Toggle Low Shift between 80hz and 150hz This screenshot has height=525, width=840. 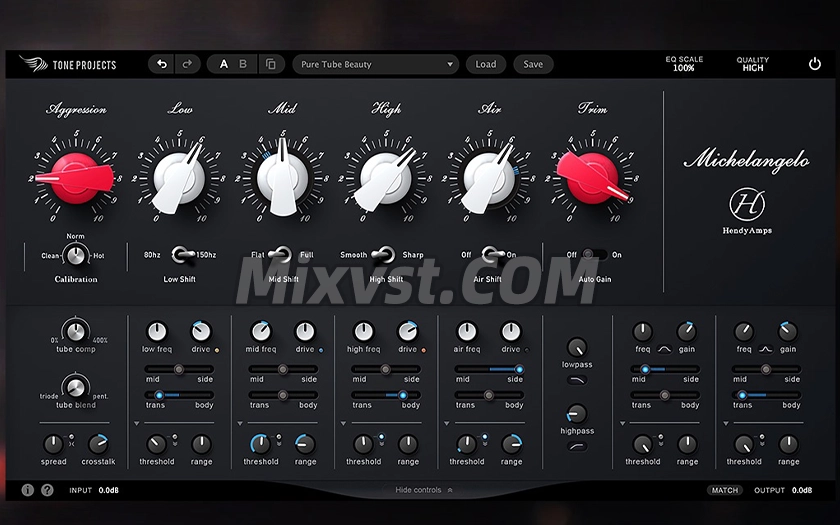180,255
